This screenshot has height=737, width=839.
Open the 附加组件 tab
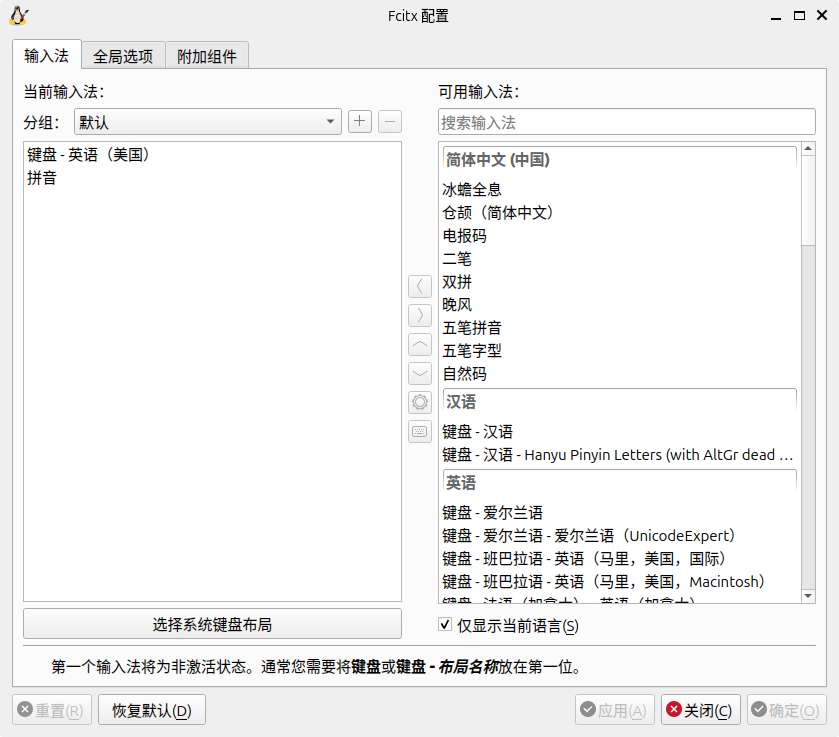[x=207, y=56]
